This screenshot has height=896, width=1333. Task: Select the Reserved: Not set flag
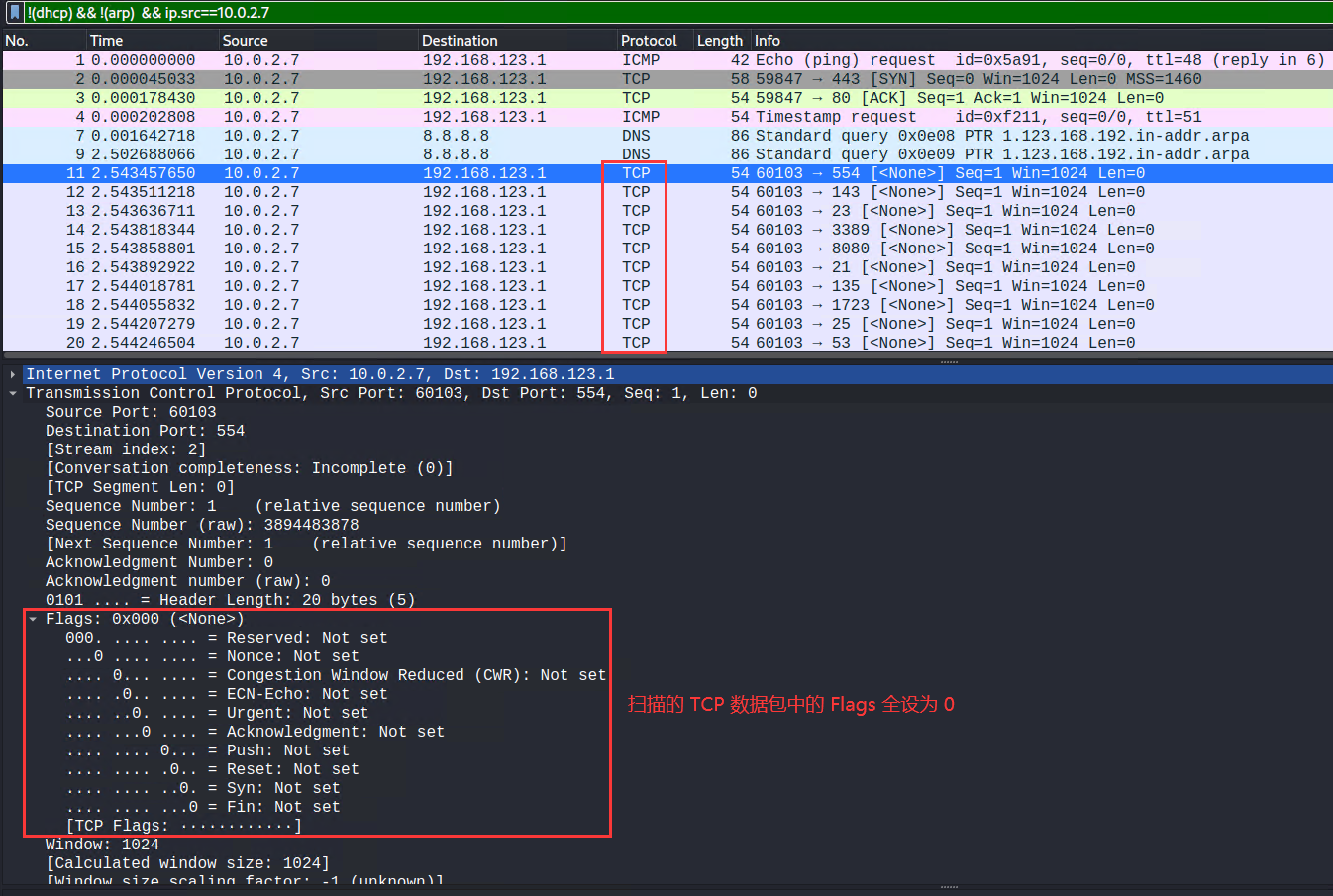(227, 638)
